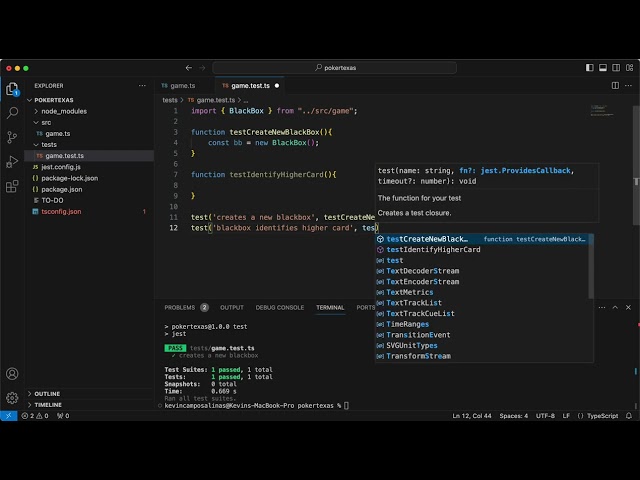640x480 pixels.
Task: Click Ln 12, Col 44 status item
Action: pyautogui.click(x=471, y=416)
